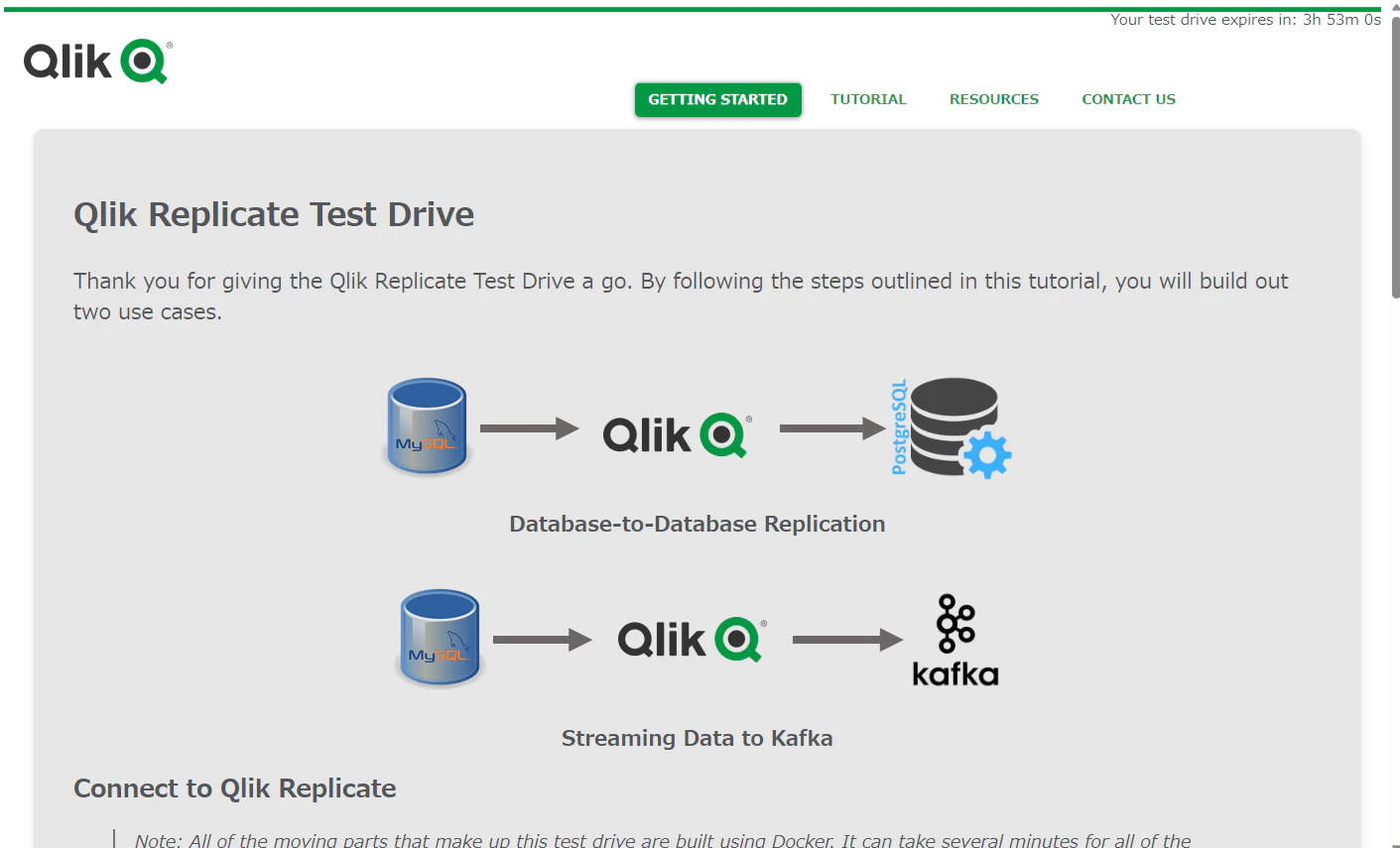Image resolution: width=1400 pixels, height=848 pixels.
Task: Click the Database-to-Database Replication caption
Action: pos(697,524)
